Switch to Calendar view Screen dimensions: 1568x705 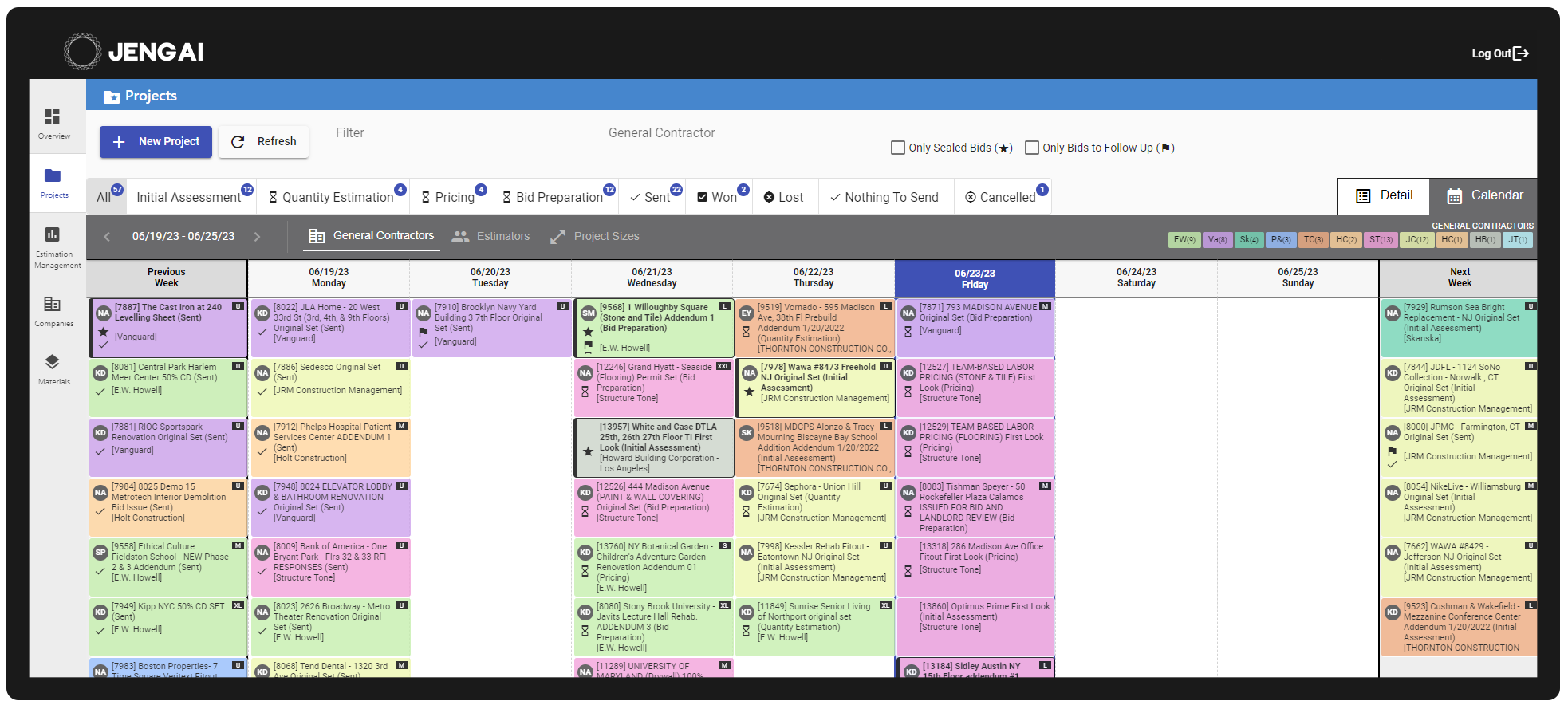pyautogui.click(x=1483, y=195)
